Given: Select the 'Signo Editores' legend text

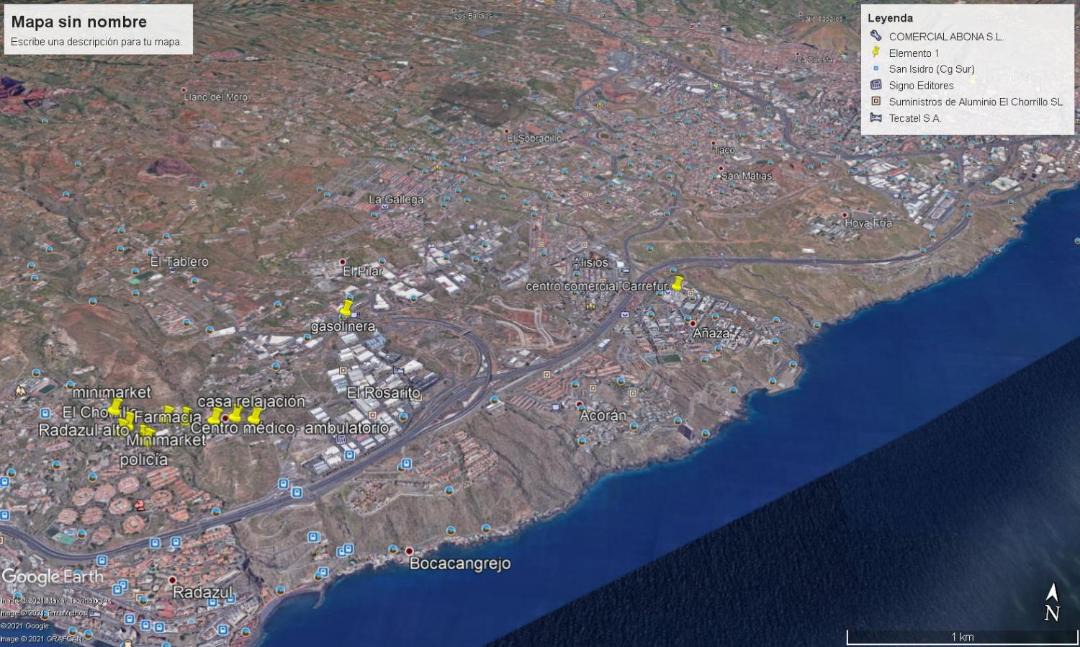Looking at the screenshot, I should [921, 85].
